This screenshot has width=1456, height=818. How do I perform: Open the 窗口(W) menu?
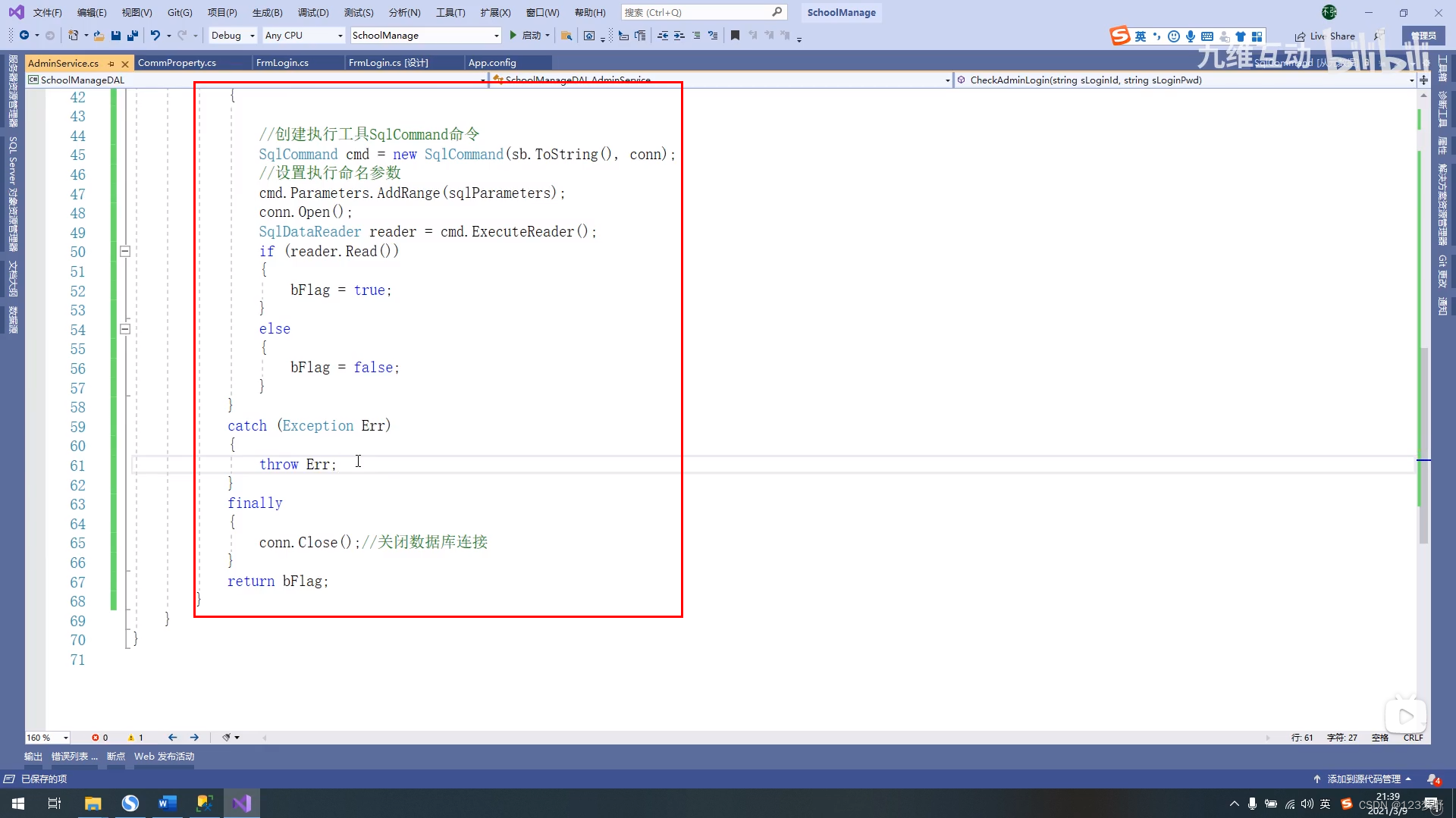coord(542,13)
